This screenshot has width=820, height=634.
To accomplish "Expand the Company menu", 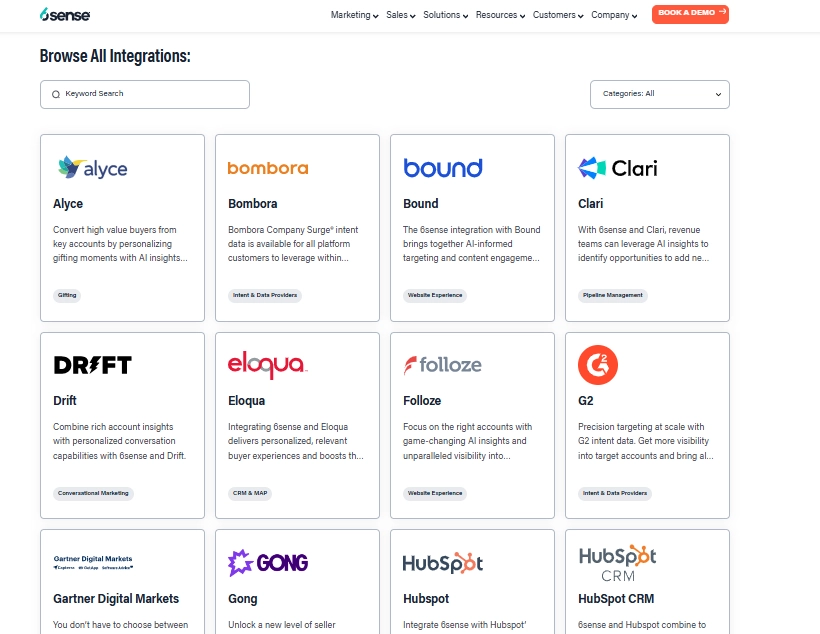I will pos(614,15).
